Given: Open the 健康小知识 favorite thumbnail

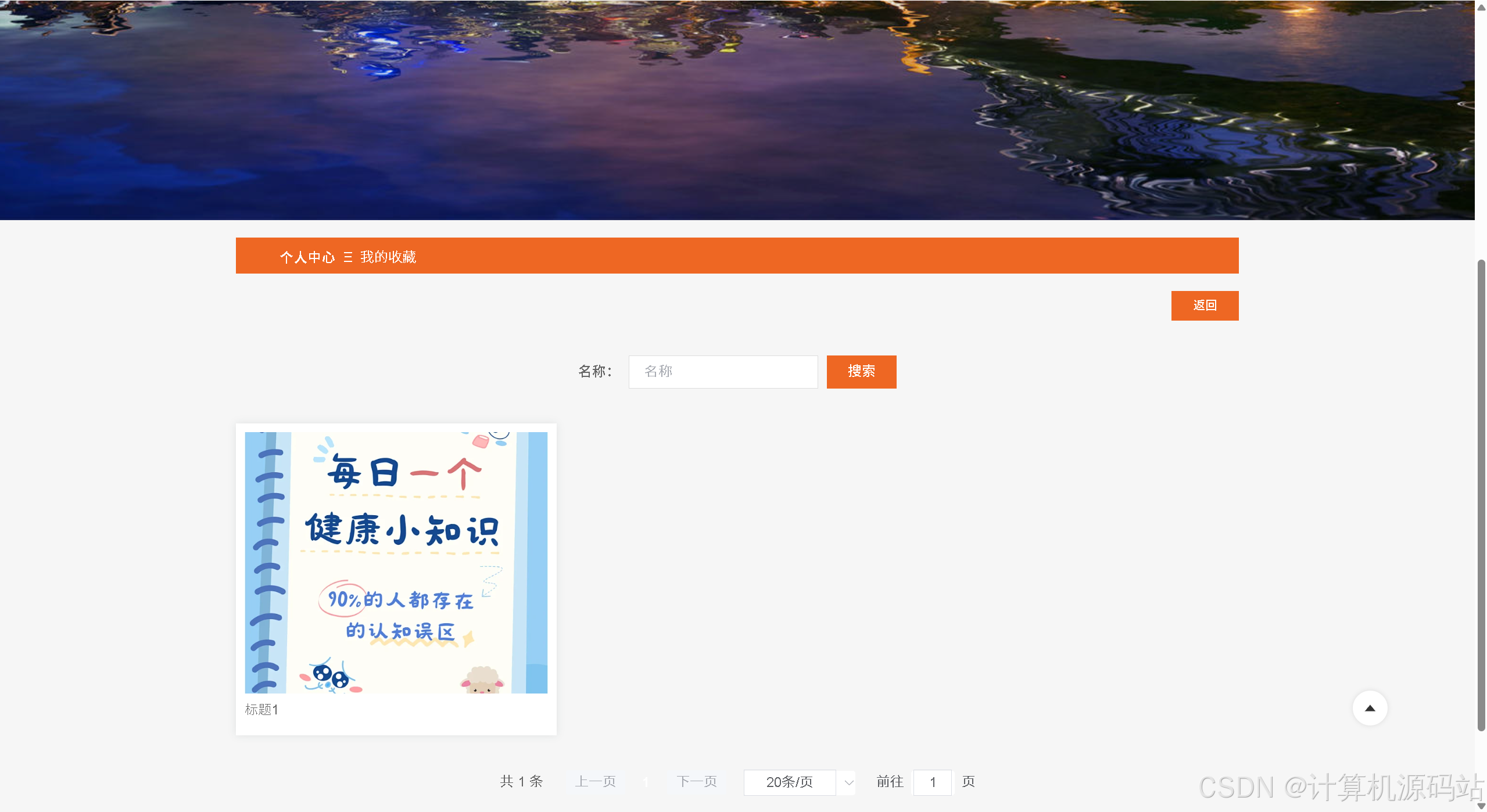Looking at the screenshot, I should point(396,562).
